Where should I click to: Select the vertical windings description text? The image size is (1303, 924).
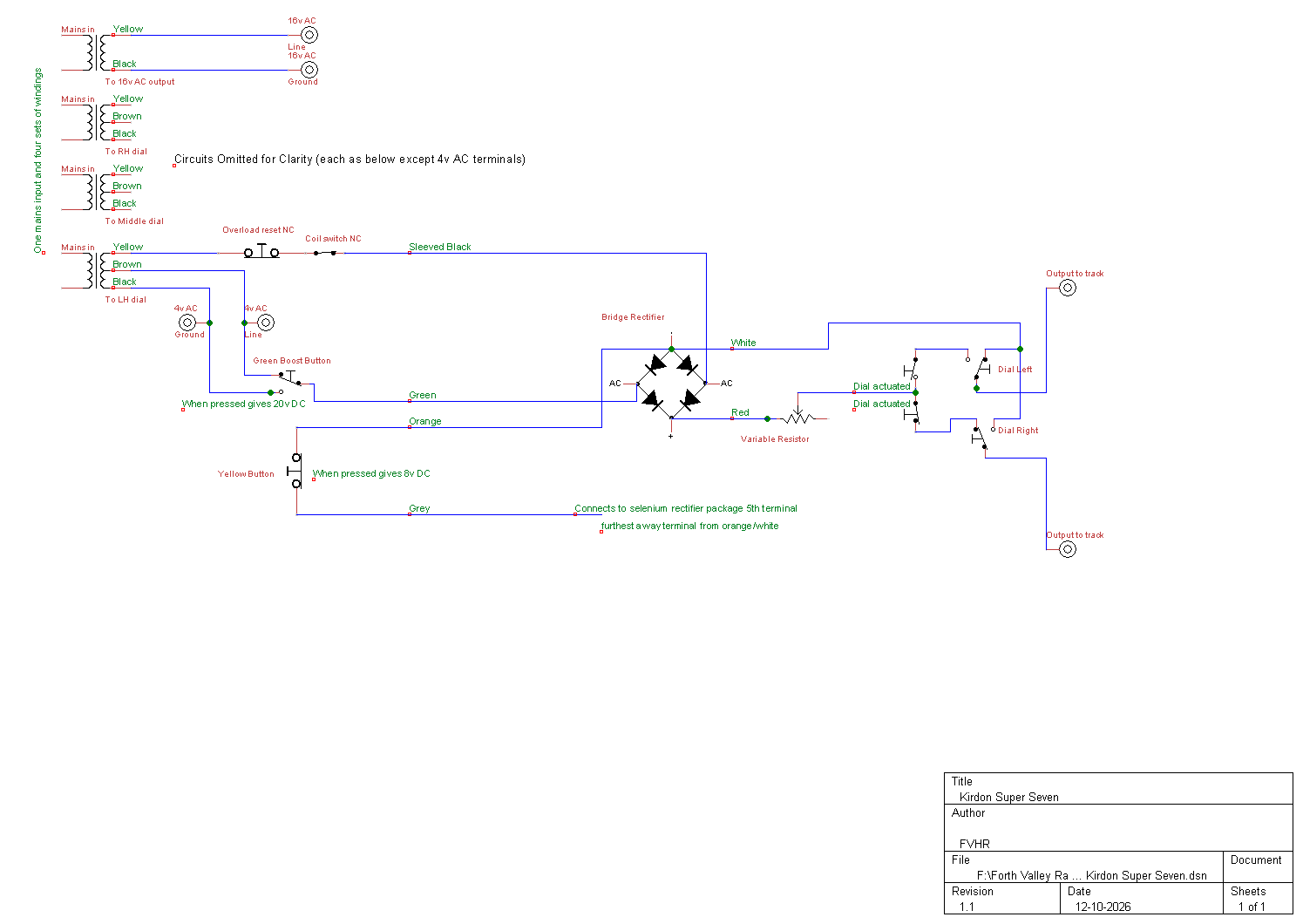(37, 161)
